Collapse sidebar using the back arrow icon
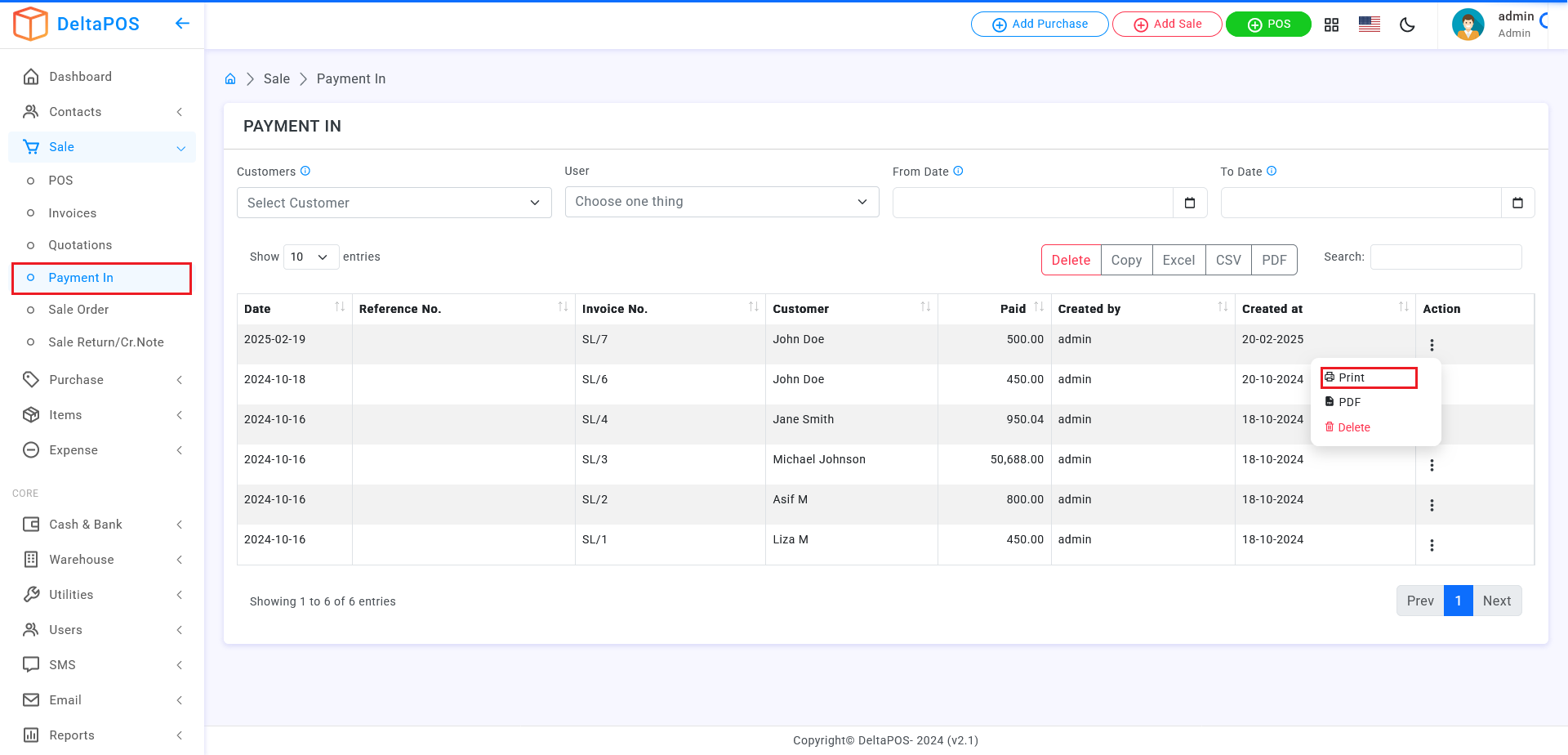 [182, 24]
